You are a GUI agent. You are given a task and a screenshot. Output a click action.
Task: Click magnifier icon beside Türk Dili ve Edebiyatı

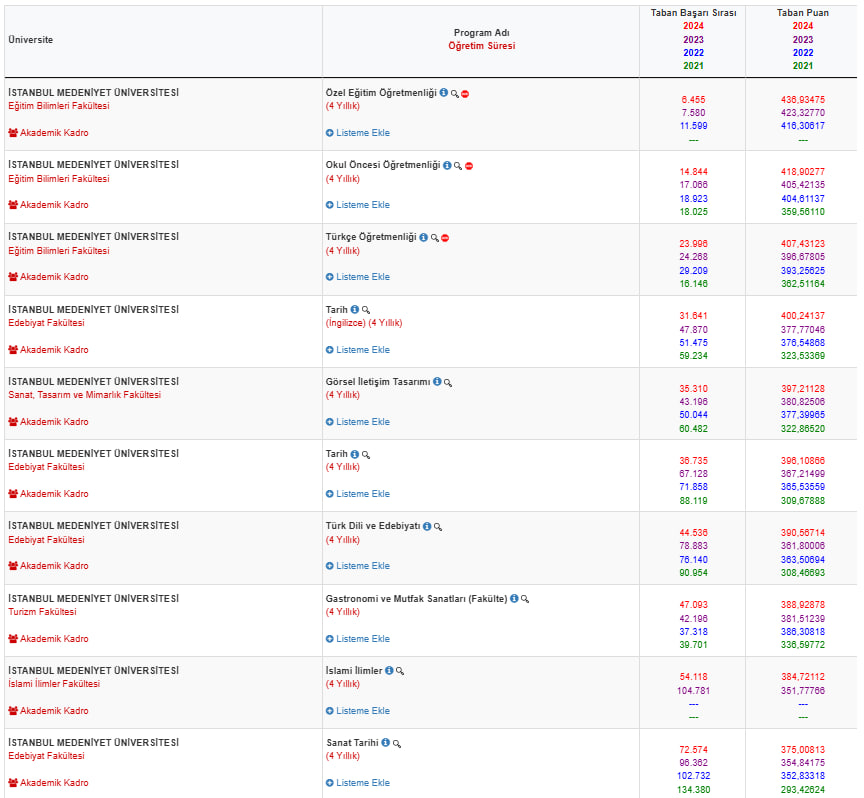438,526
